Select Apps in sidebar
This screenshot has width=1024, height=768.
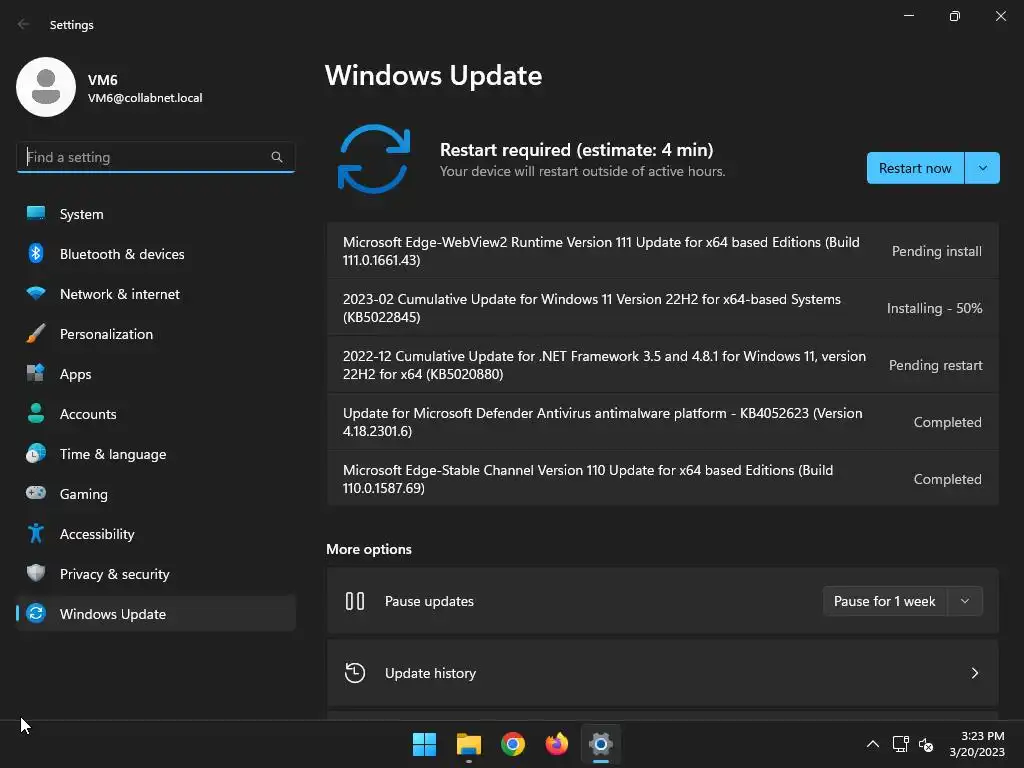(155, 374)
